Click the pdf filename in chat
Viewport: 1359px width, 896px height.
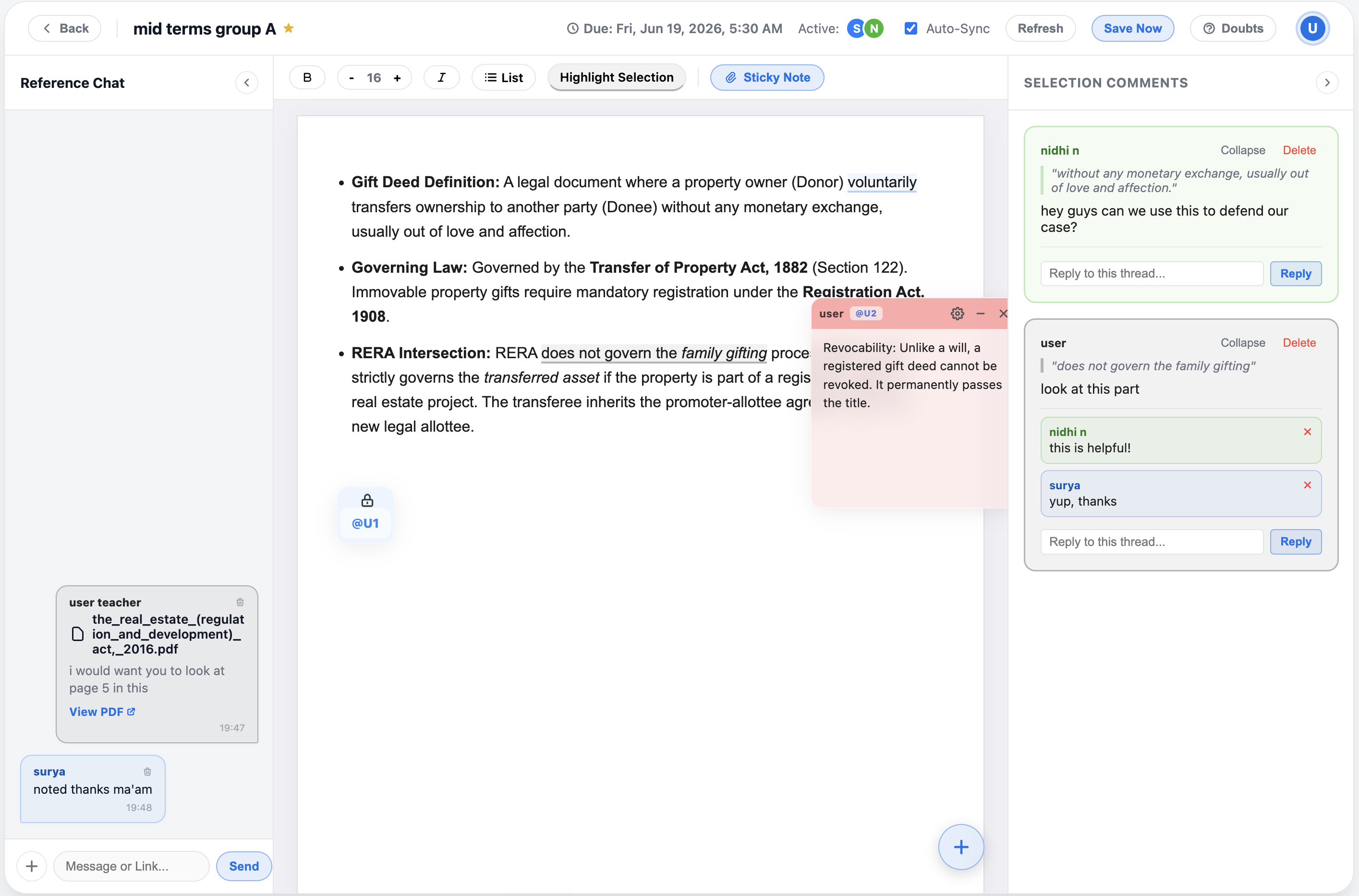tap(168, 634)
